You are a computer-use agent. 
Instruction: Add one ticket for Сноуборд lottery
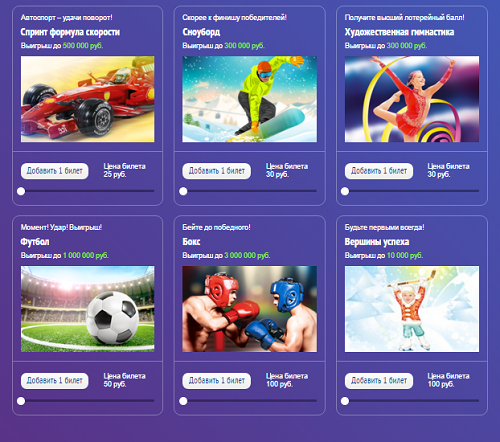pyautogui.click(x=217, y=171)
